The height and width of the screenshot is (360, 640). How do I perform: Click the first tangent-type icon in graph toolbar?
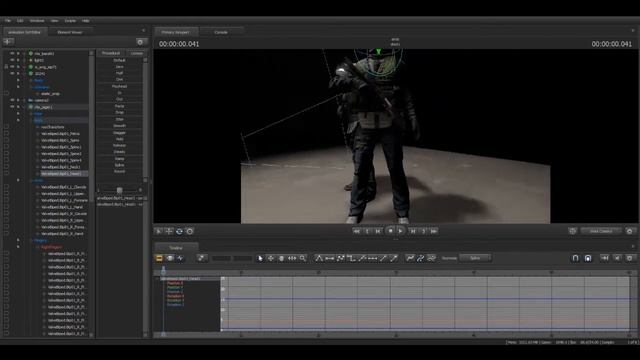[x=319, y=258]
